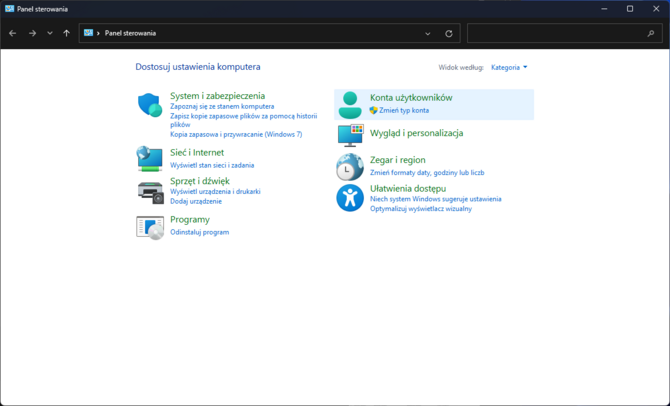
Task: Click Optymalizuj wyświetlacz wizualny link
Action: 421,209
